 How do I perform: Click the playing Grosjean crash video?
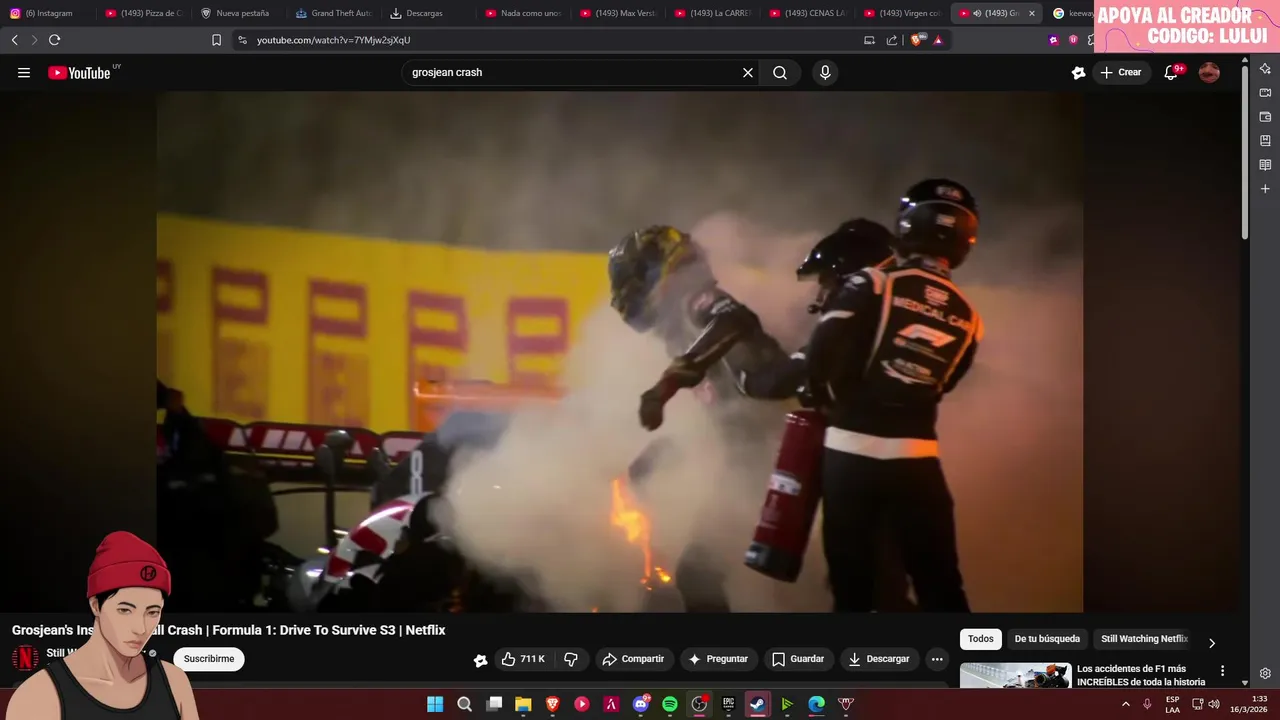620,351
